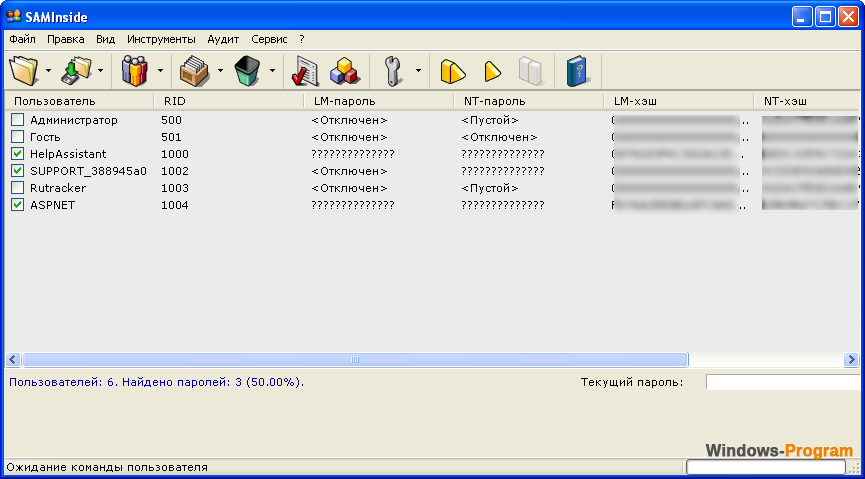Click the horizontal scrollbar thumb
865x479 pixels.
coord(355,360)
